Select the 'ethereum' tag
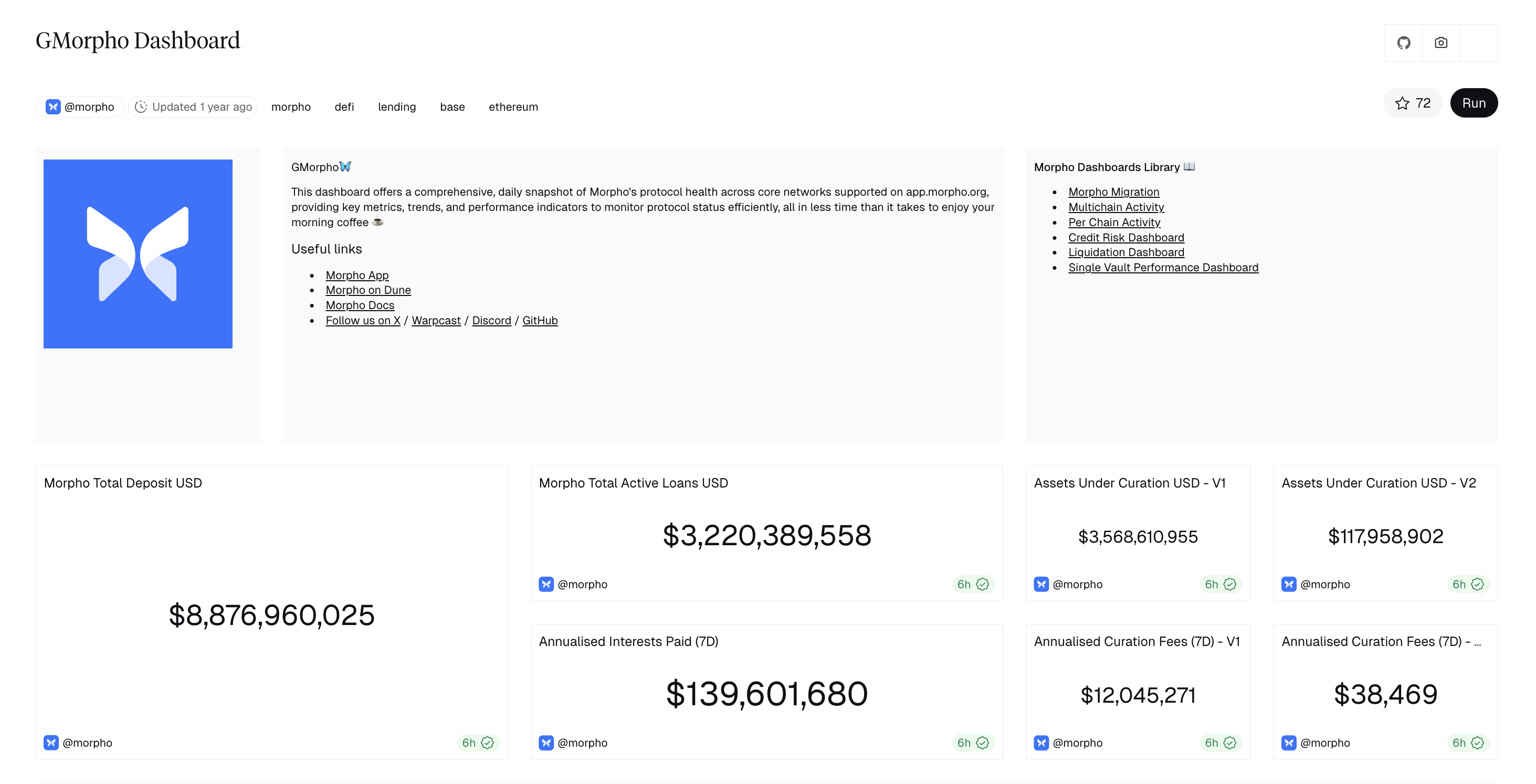The width and height of the screenshot is (1536, 784). point(513,107)
